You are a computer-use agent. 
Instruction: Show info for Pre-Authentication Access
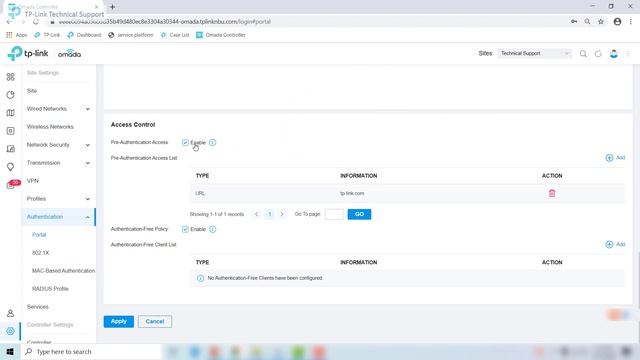point(213,142)
